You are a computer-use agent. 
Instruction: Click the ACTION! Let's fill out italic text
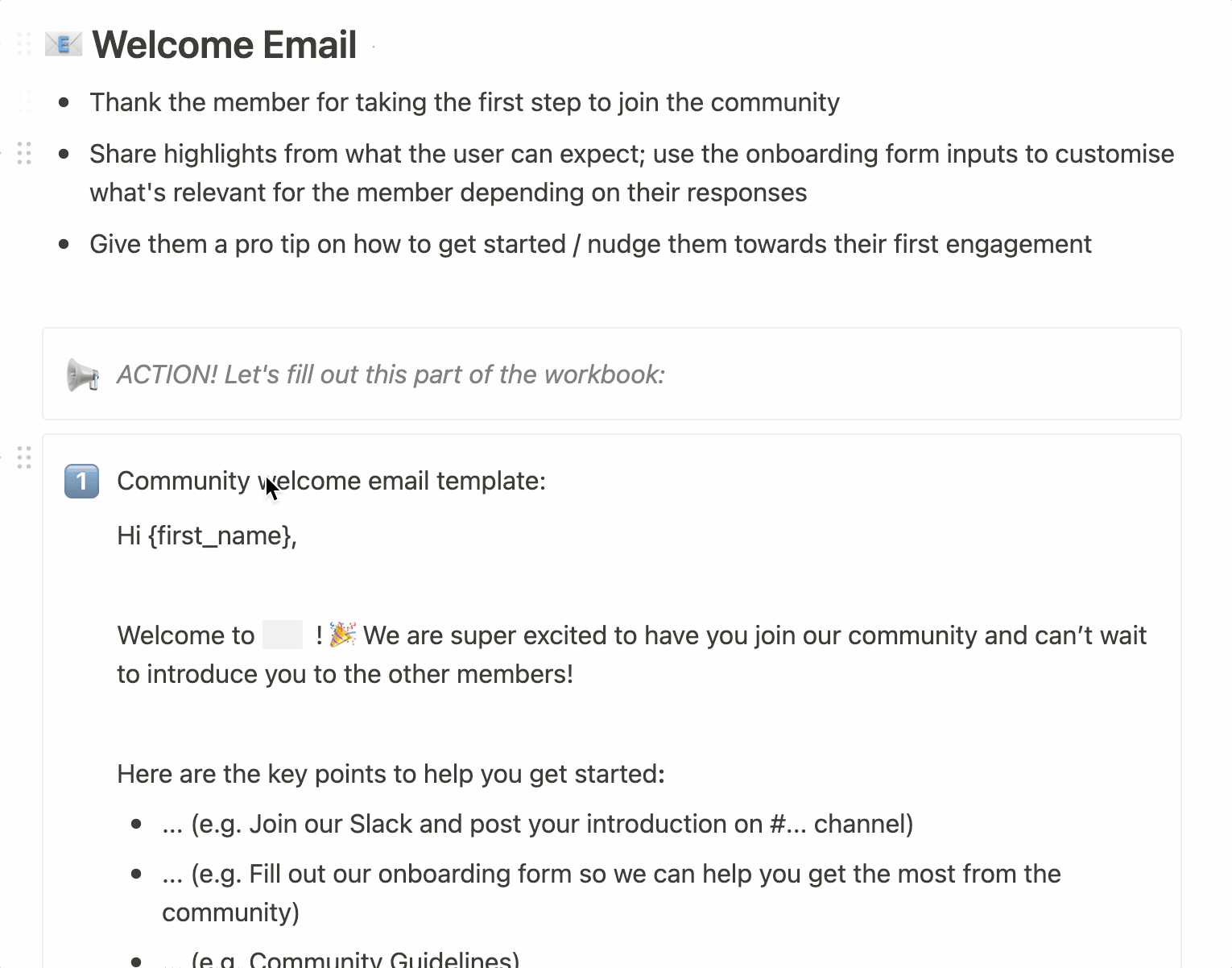coord(391,374)
